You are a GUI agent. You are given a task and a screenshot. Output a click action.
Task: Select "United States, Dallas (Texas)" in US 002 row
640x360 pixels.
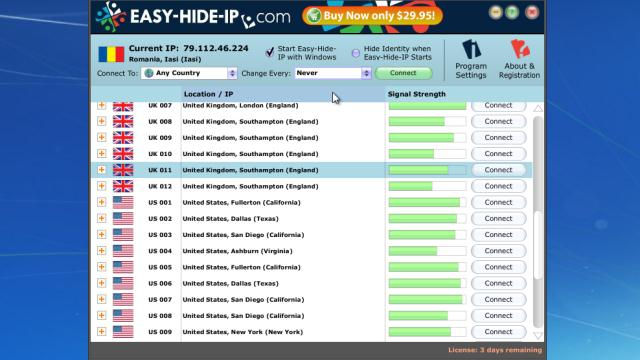tap(231, 218)
